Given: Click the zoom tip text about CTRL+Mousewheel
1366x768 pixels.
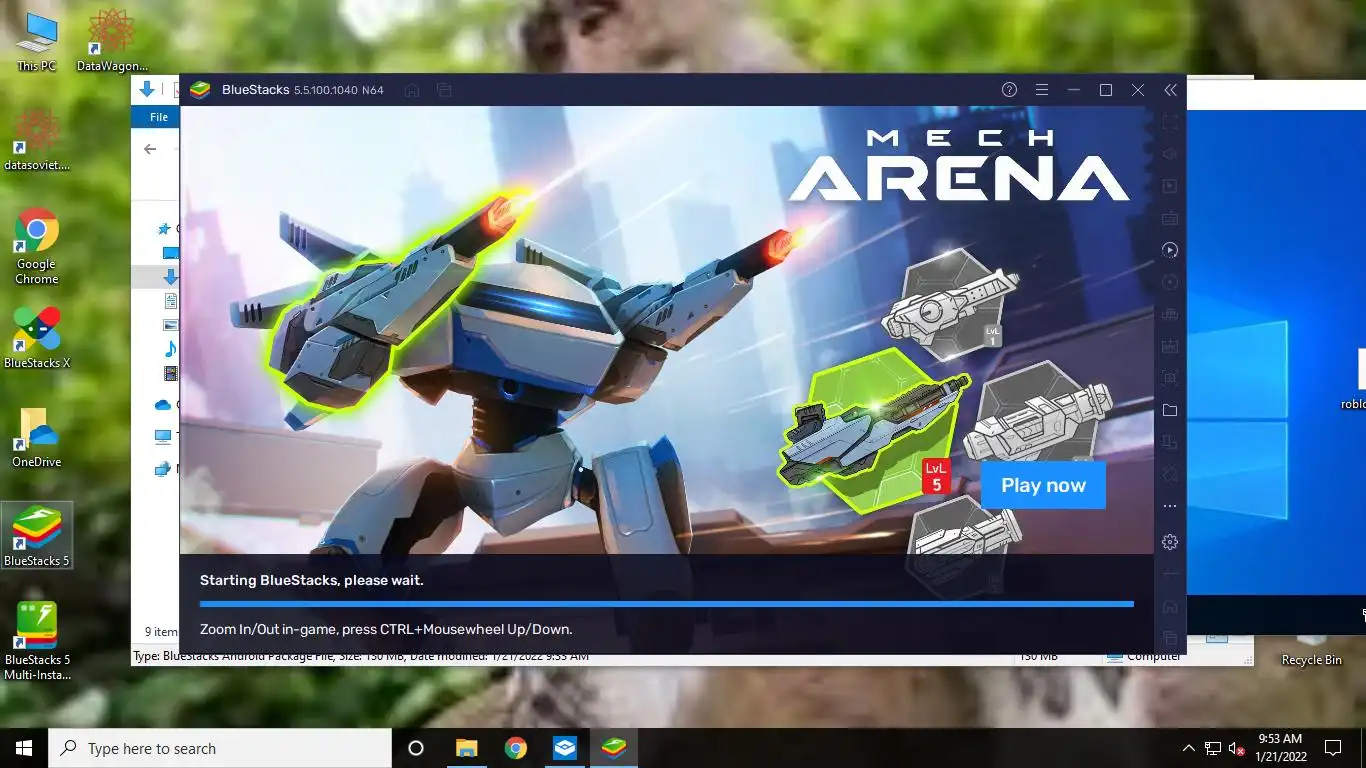Looking at the screenshot, I should click(x=386, y=629).
